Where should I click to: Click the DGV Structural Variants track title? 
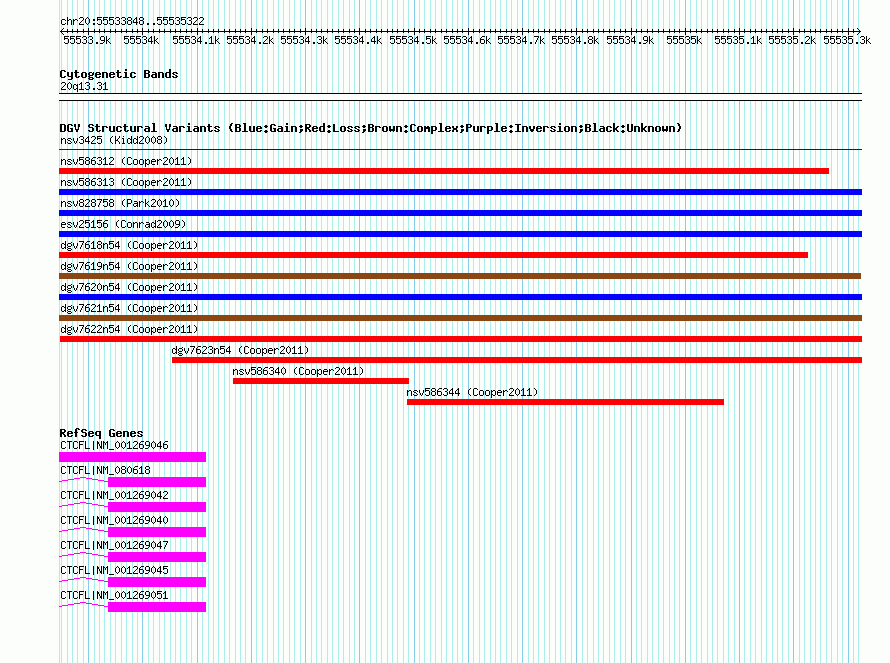tap(371, 128)
